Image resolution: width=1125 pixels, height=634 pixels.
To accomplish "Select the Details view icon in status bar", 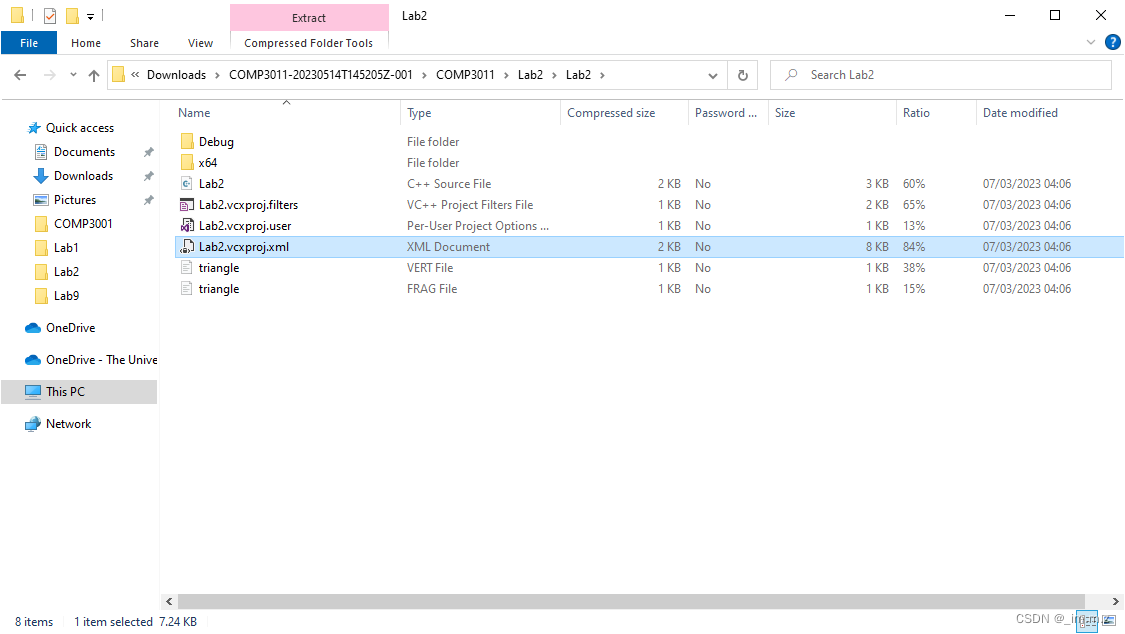I will (x=1087, y=621).
